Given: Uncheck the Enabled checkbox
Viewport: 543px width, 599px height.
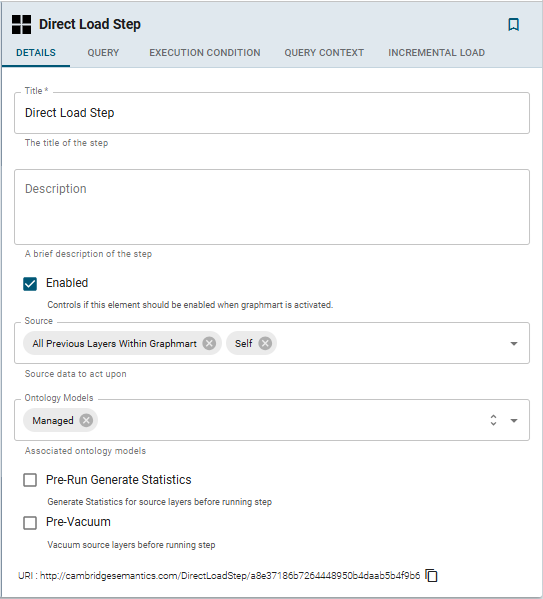Looking at the screenshot, I should pos(30,284).
